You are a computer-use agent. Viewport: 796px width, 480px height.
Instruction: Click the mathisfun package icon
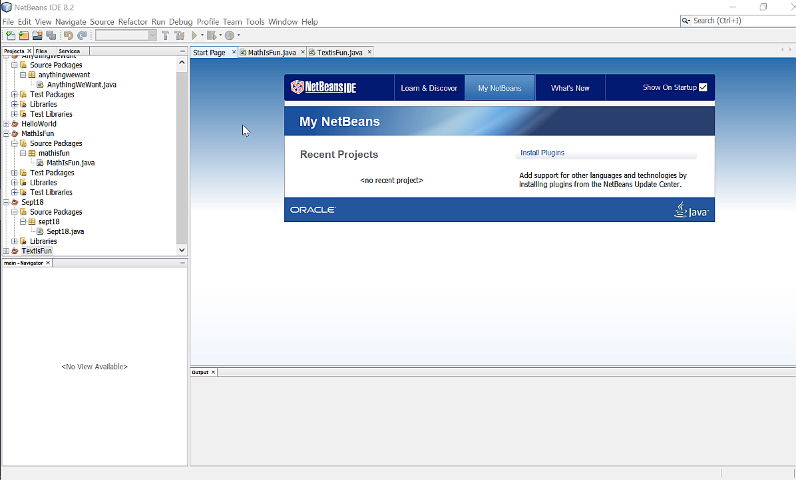(32, 153)
